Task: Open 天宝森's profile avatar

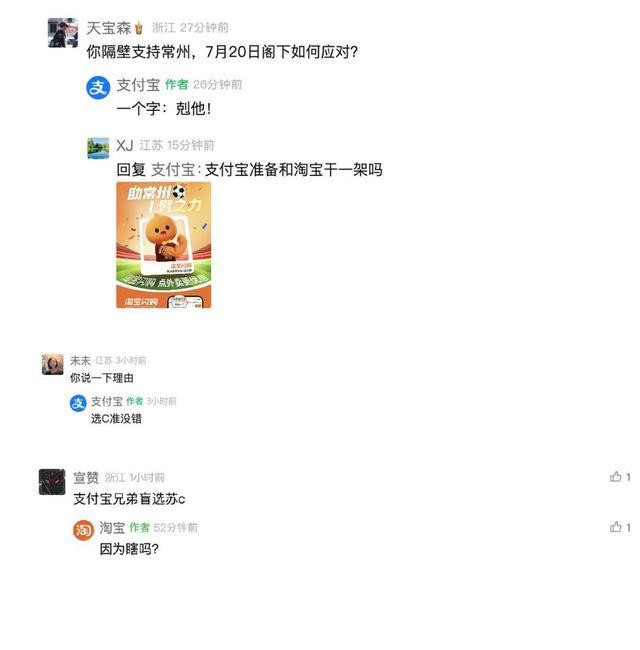Action: [x=63, y=33]
